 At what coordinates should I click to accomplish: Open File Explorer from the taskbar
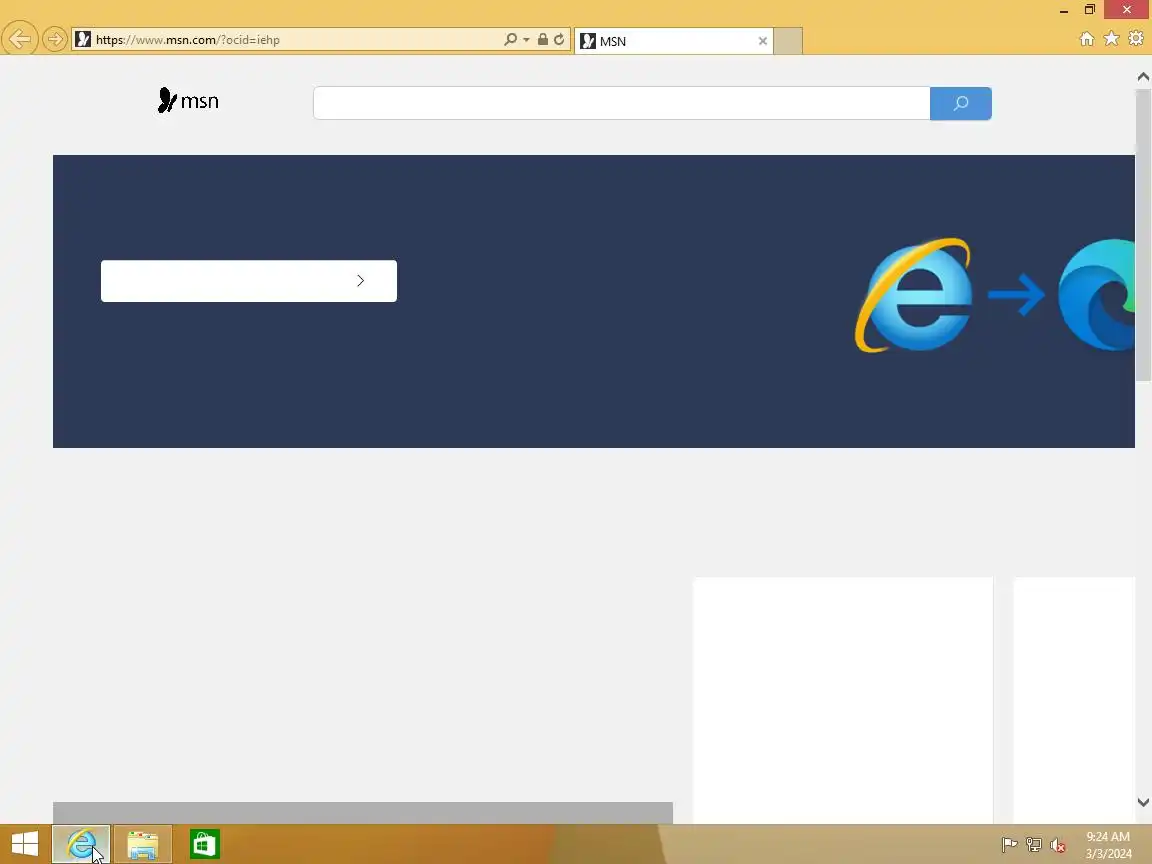point(143,844)
